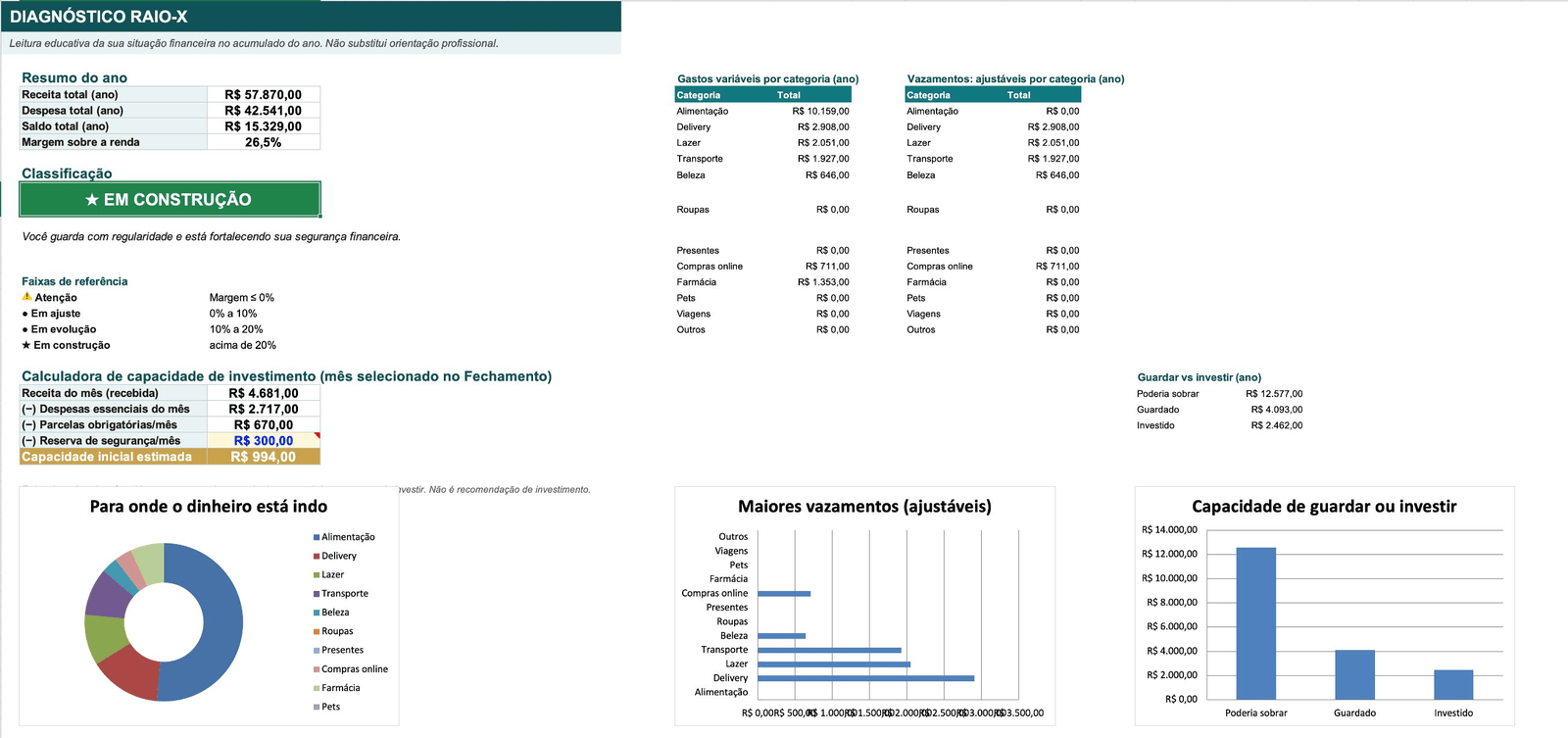
Task: Click the 'Resumo do ano' heading
Action: [74, 77]
